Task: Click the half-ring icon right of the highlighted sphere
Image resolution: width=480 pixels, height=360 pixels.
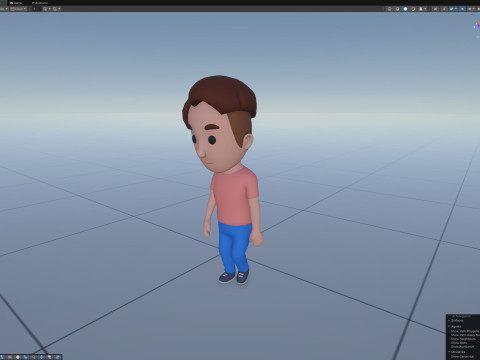Action: tap(413, 9)
